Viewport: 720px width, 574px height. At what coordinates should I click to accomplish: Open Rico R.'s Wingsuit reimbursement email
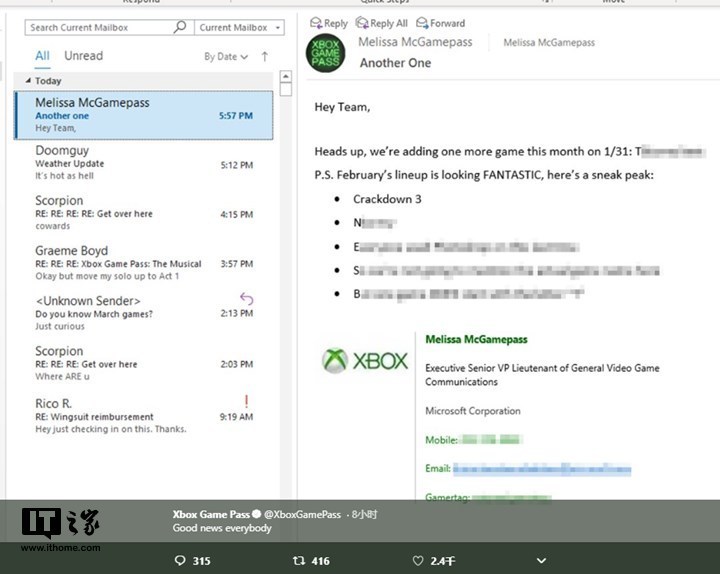[x=144, y=416]
